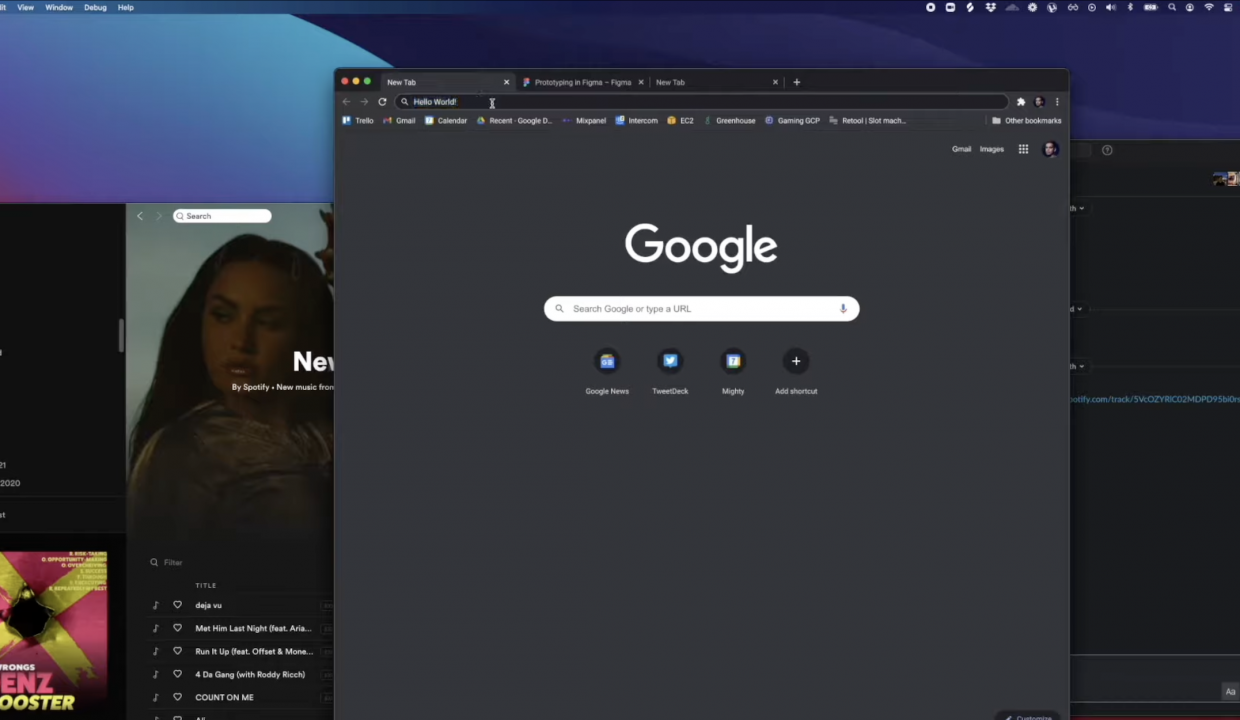Screen dimensions: 1240x720
Task: Open the volume control in the menu bar
Action: pyautogui.click(x=1111, y=7)
